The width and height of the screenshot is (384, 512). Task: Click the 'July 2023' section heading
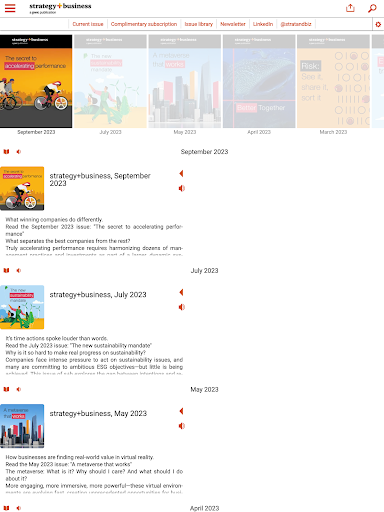point(204,270)
